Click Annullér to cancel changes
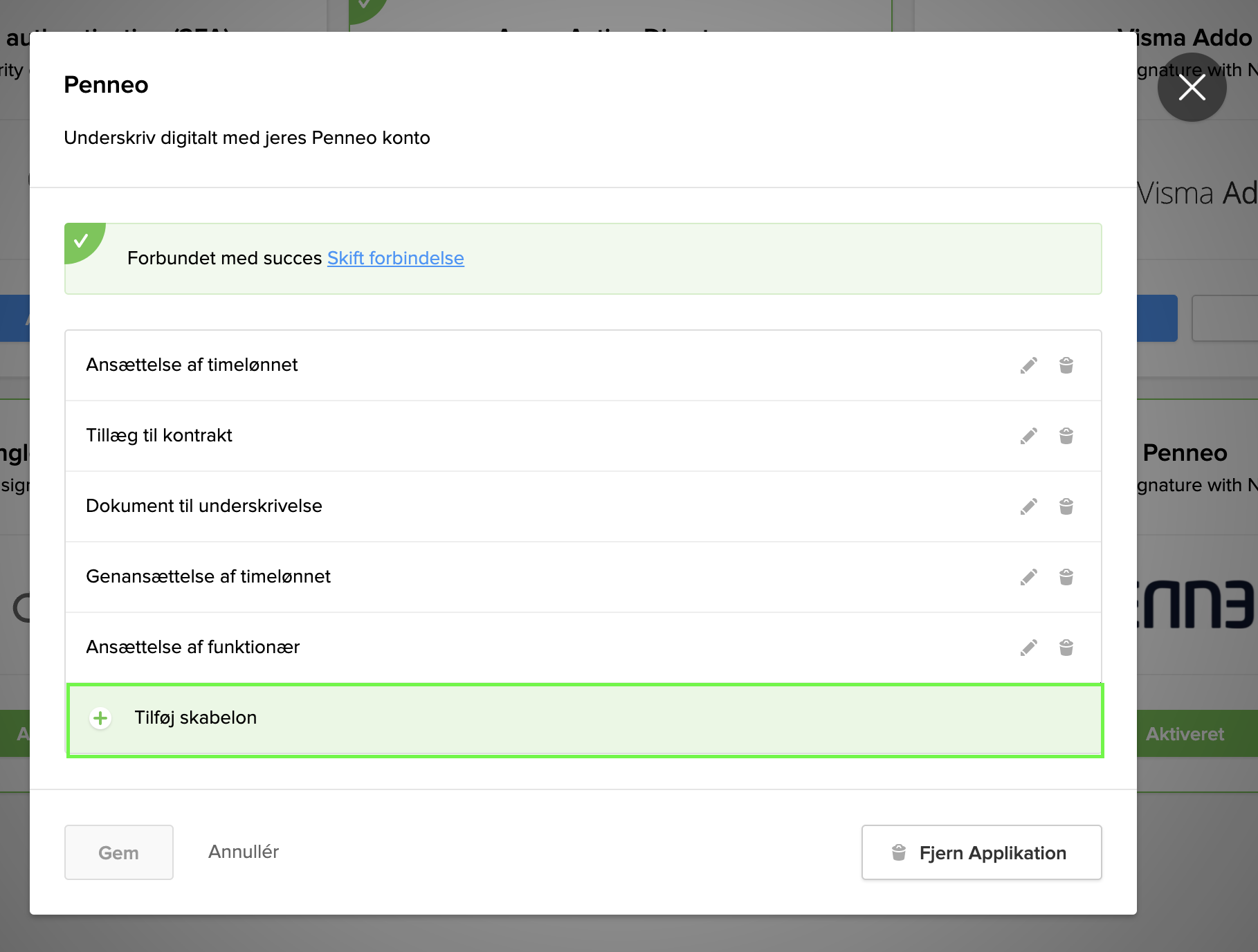Image resolution: width=1258 pixels, height=952 pixels. (244, 852)
